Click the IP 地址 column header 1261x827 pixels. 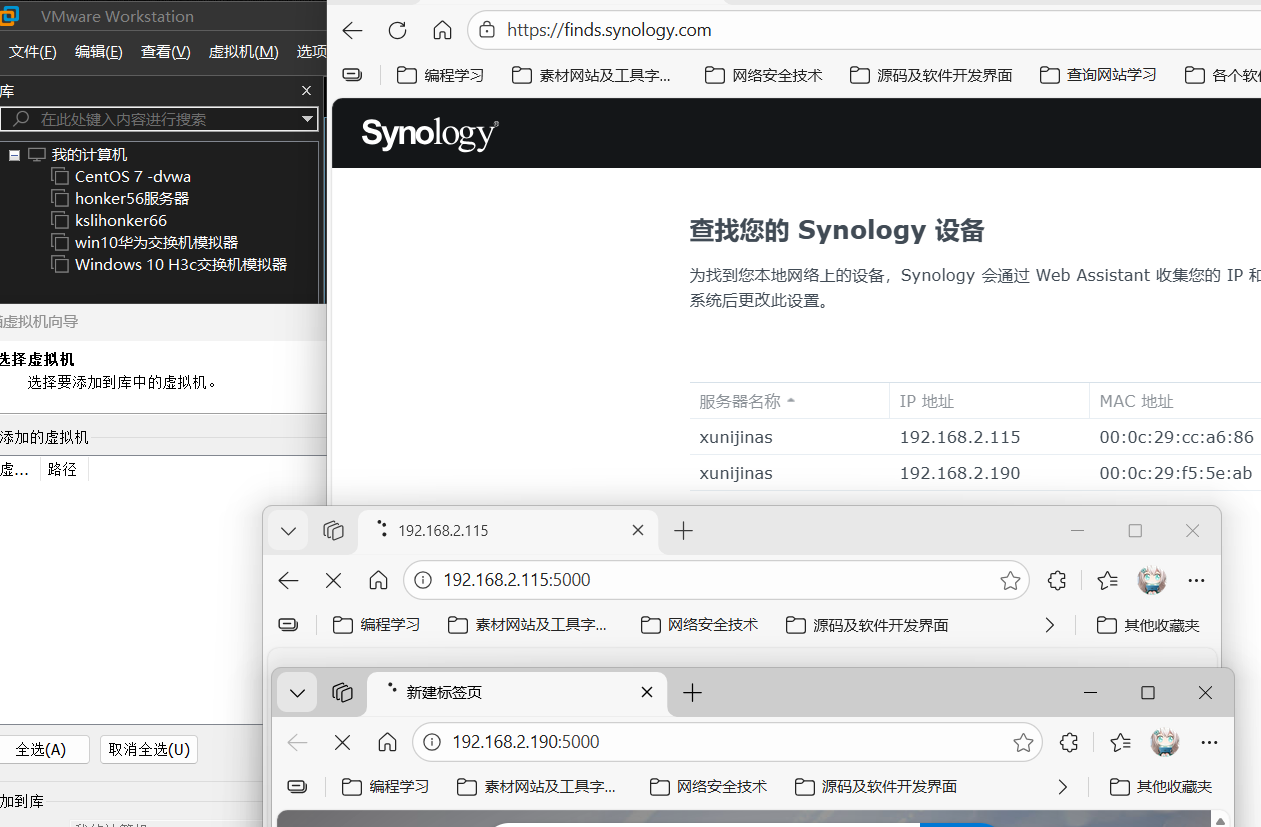[x=927, y=401]
